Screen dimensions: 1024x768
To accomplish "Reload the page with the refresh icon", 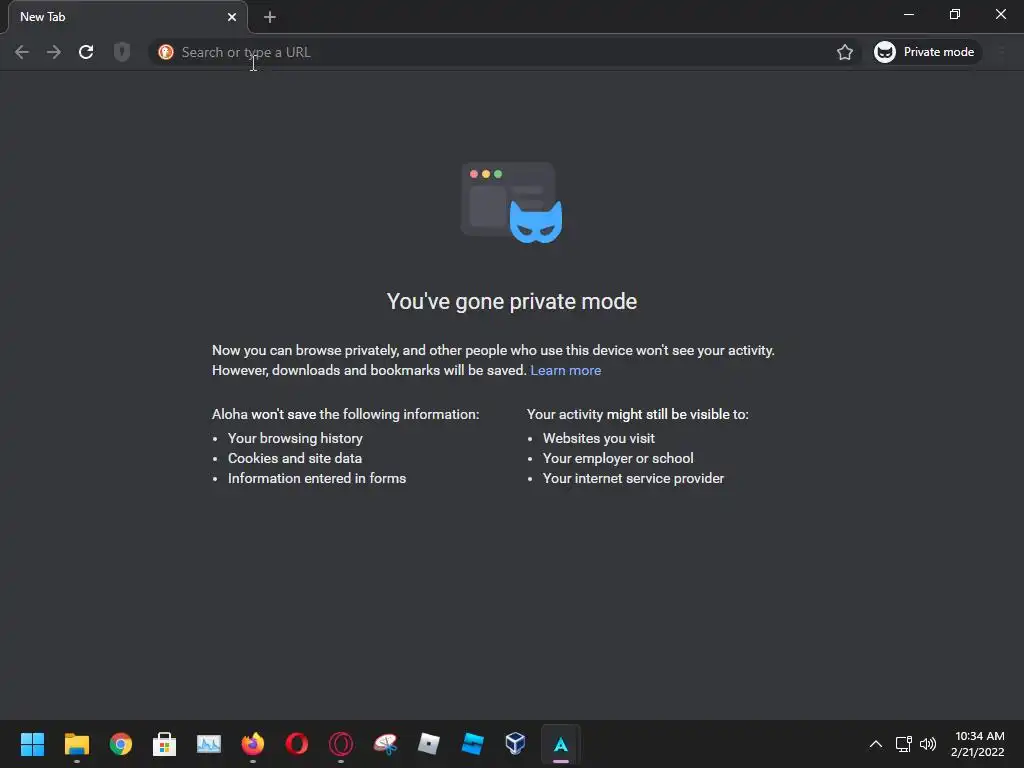I will coord(86,52).
